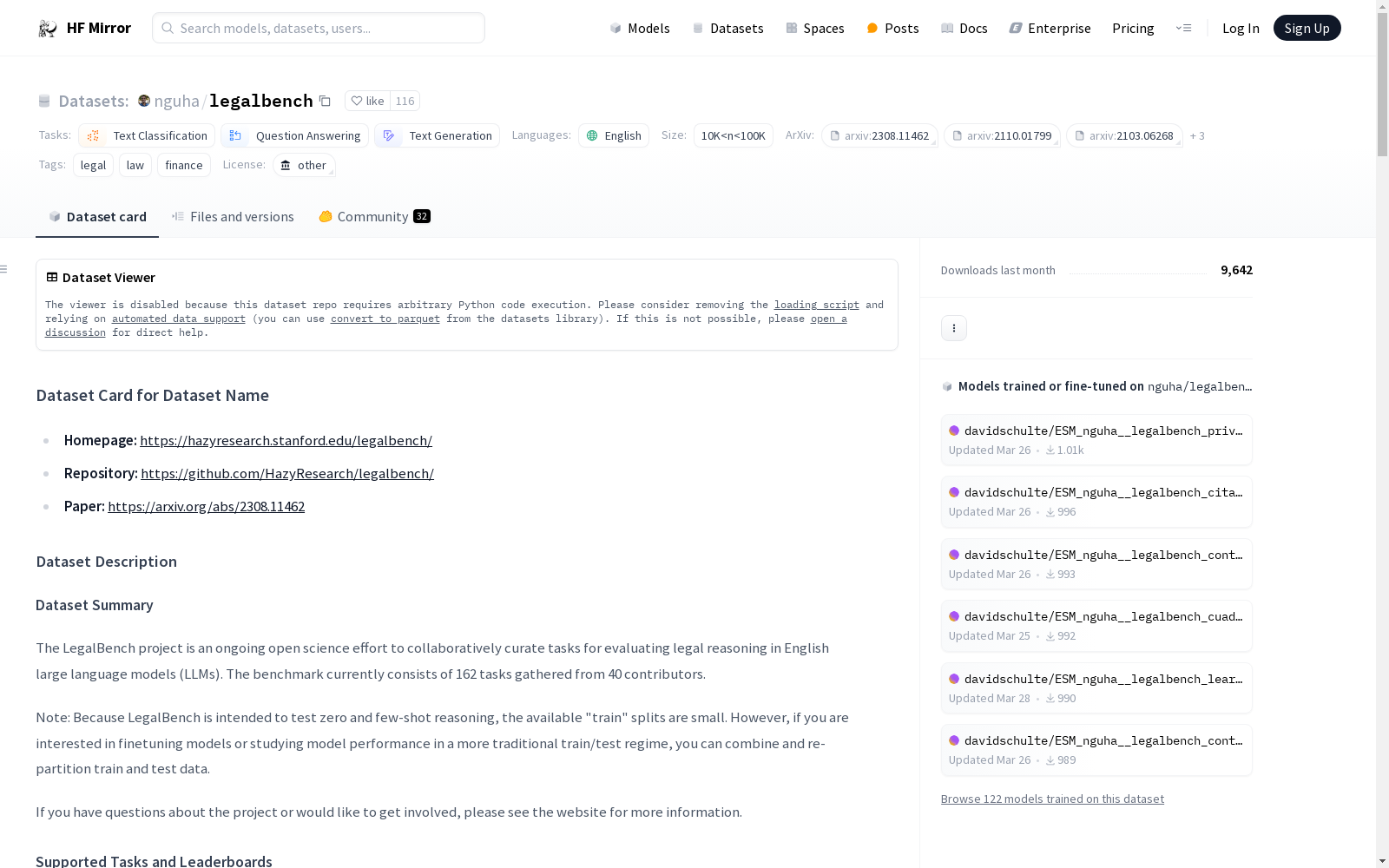Open the automated data support link

tap(179, 319)
